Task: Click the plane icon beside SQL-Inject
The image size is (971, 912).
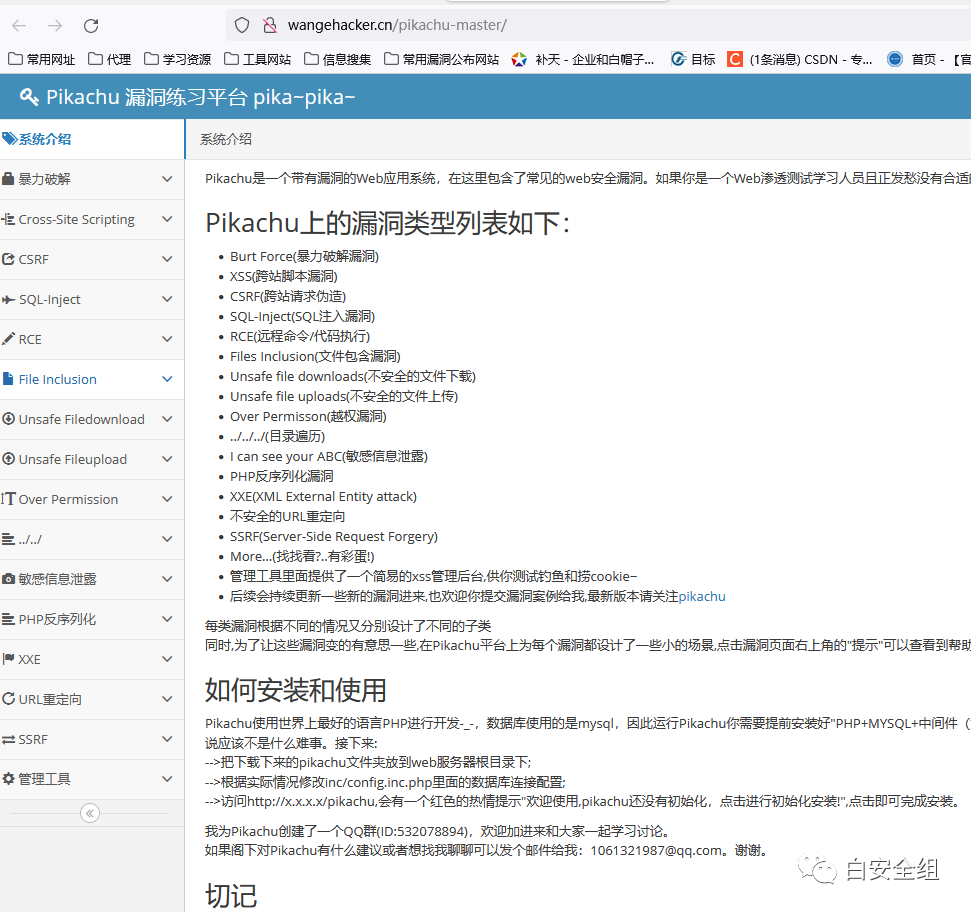Action: [x=8, y=299]
